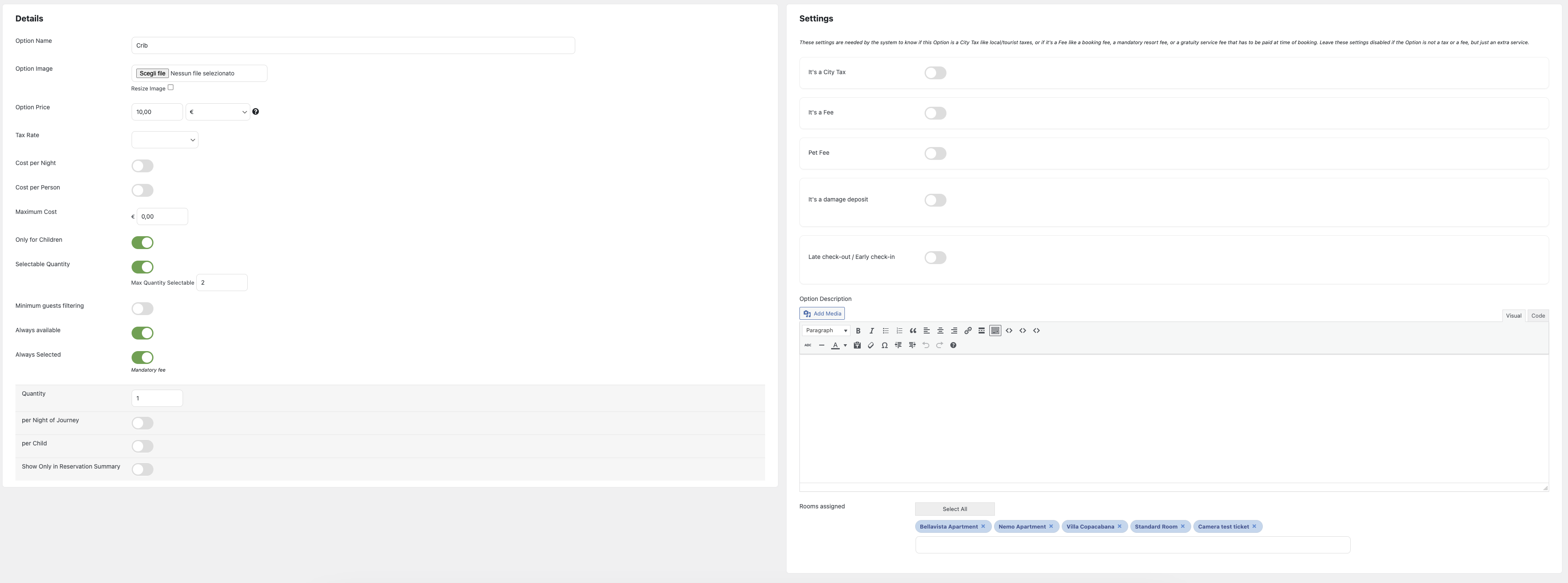Align description text right
The width and height of the screenshot is (1568, 583).
click(954, 331)
